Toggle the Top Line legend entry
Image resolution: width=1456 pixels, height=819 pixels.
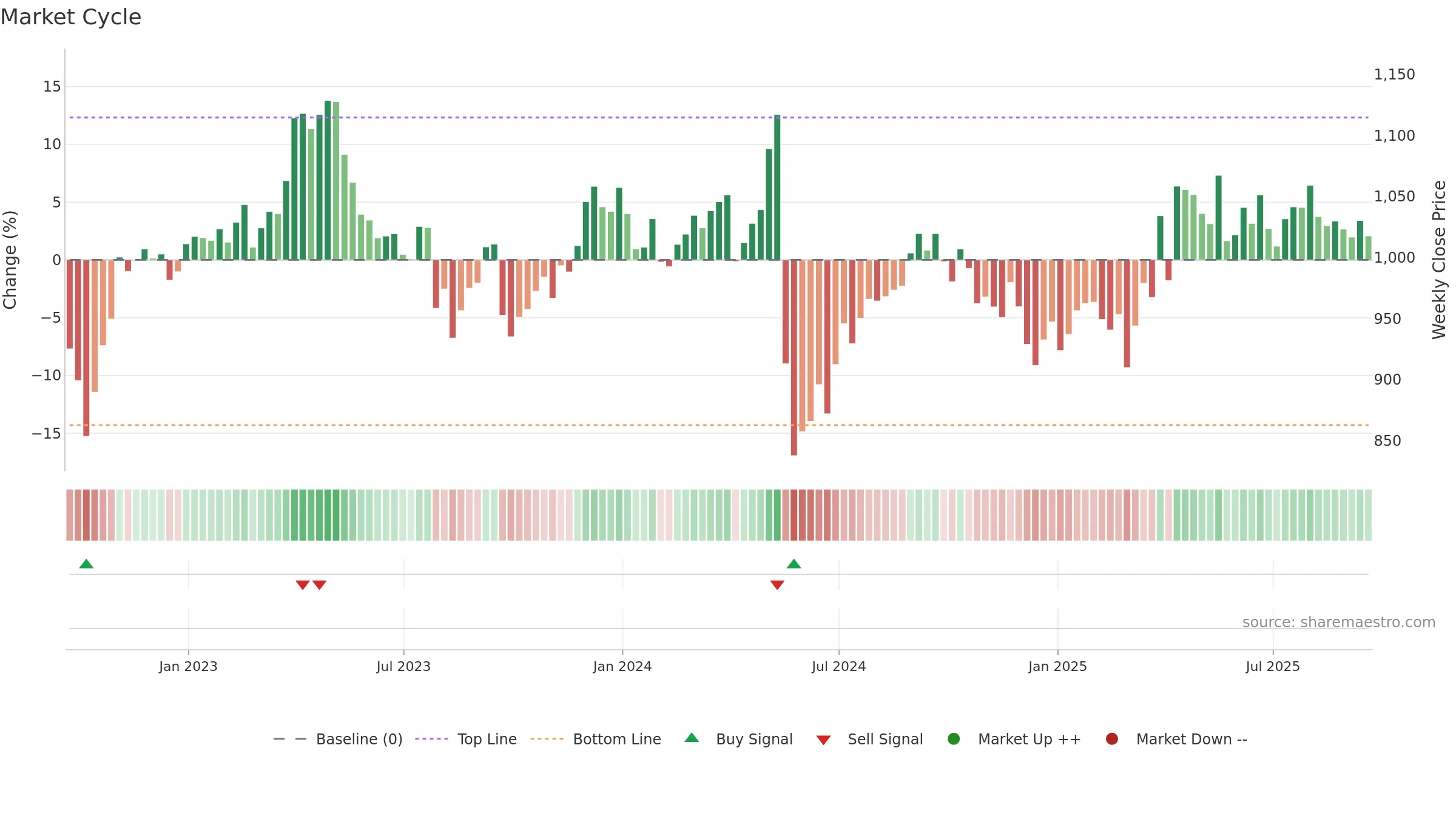point(465,739)
